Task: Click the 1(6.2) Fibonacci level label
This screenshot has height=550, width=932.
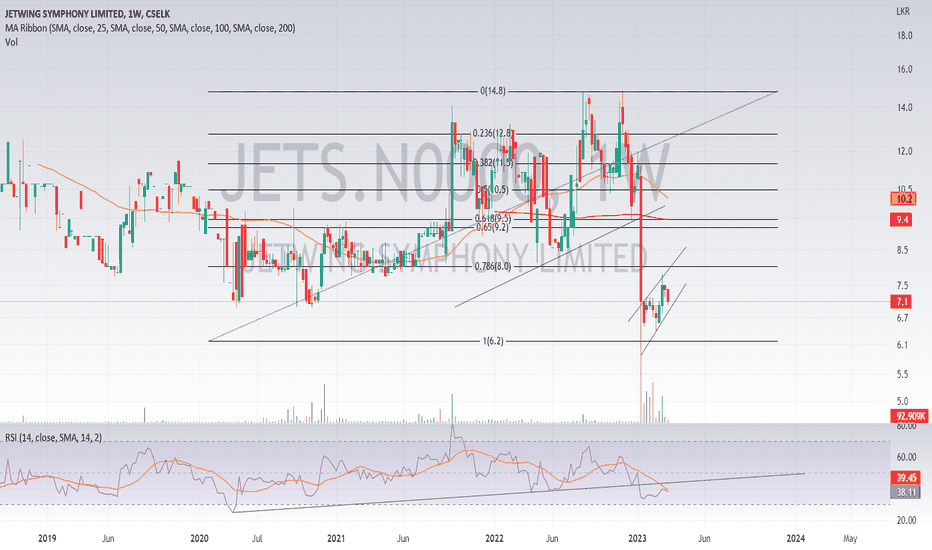Action: [493, 341]
